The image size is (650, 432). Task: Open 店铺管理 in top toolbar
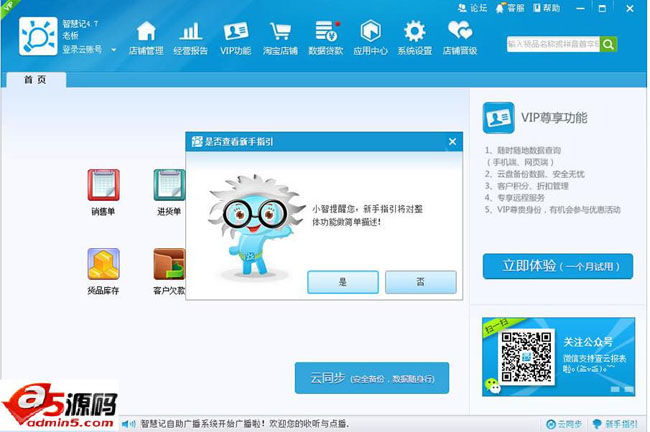146,38
